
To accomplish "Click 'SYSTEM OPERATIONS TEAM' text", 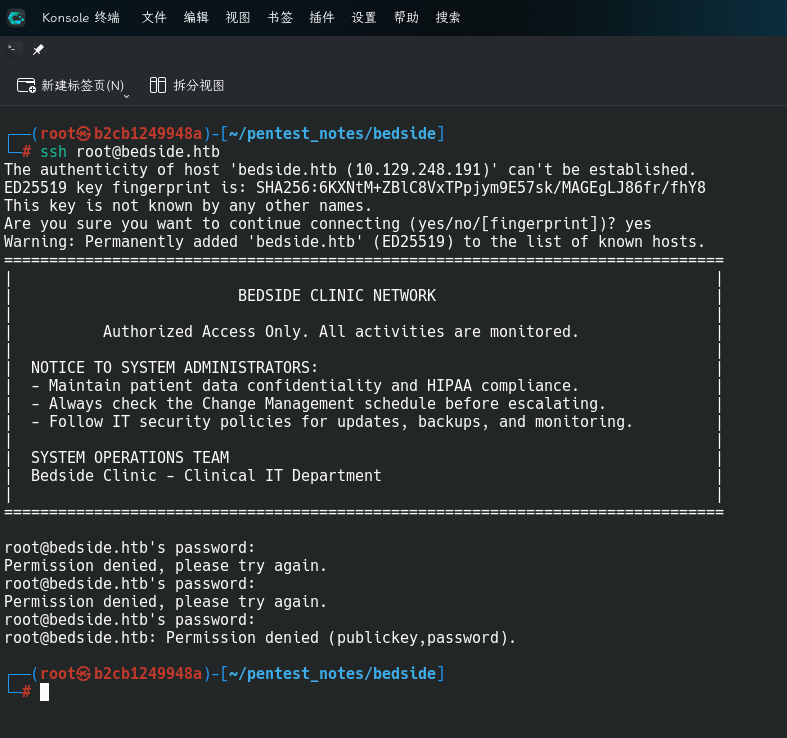I will (130, 458).
